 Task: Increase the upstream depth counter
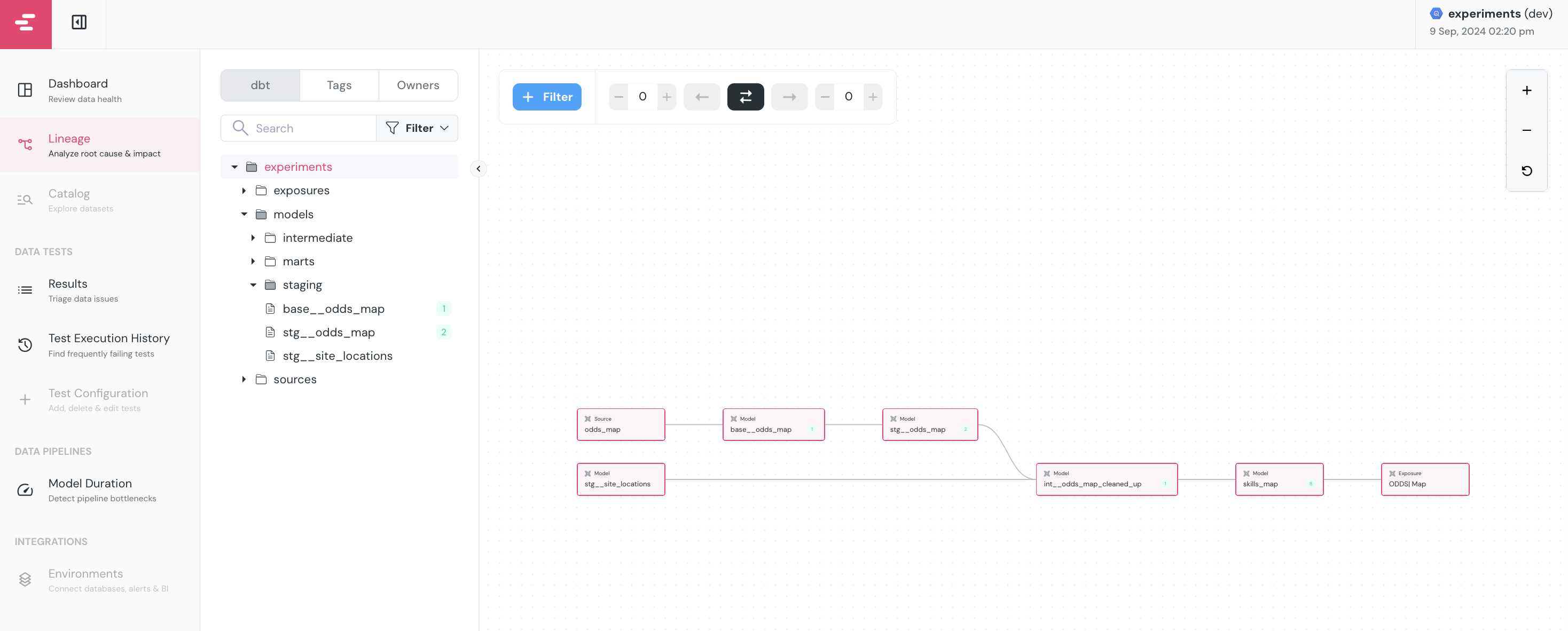click(x=667, y=97)
